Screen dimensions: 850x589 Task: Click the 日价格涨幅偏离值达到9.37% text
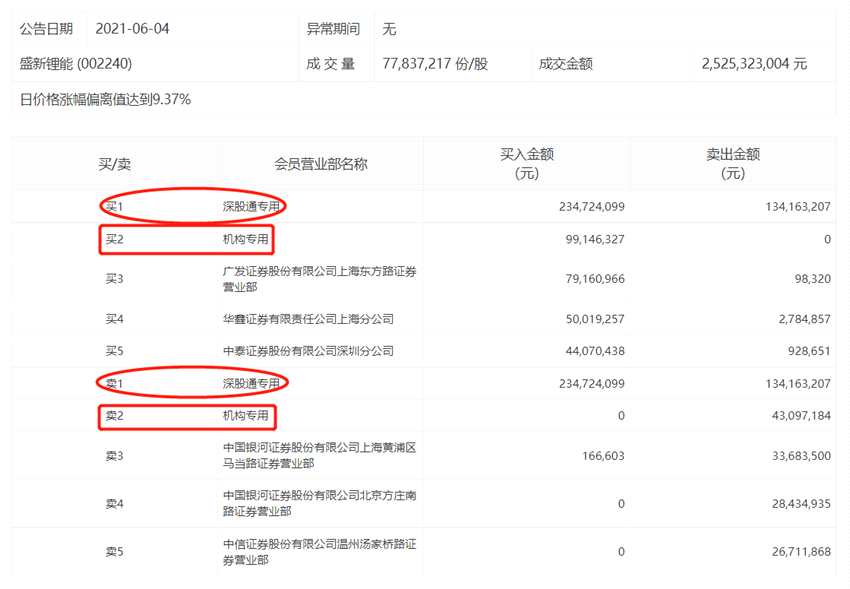coord(105,99)
